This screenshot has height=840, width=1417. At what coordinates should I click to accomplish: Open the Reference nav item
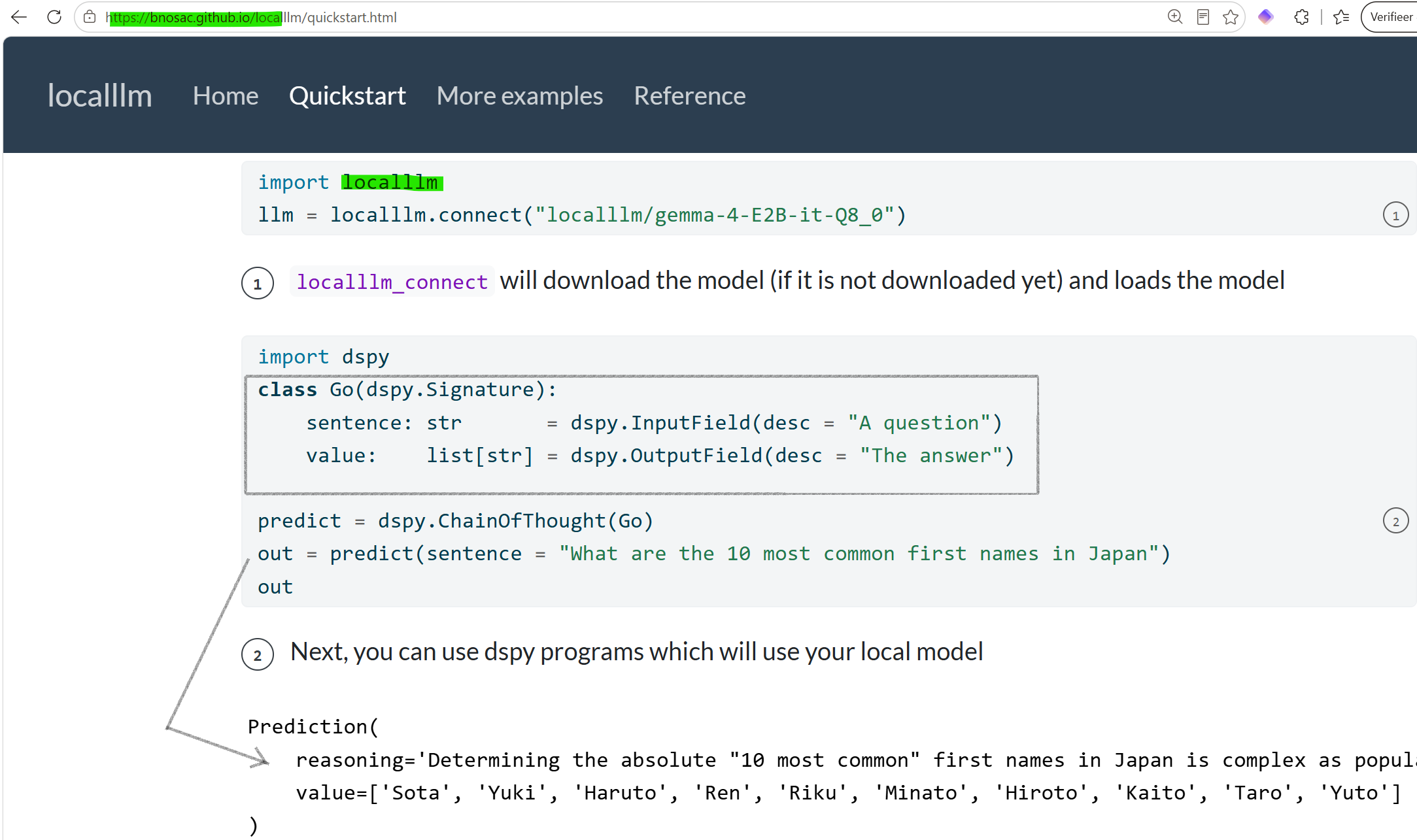point(690,96)
